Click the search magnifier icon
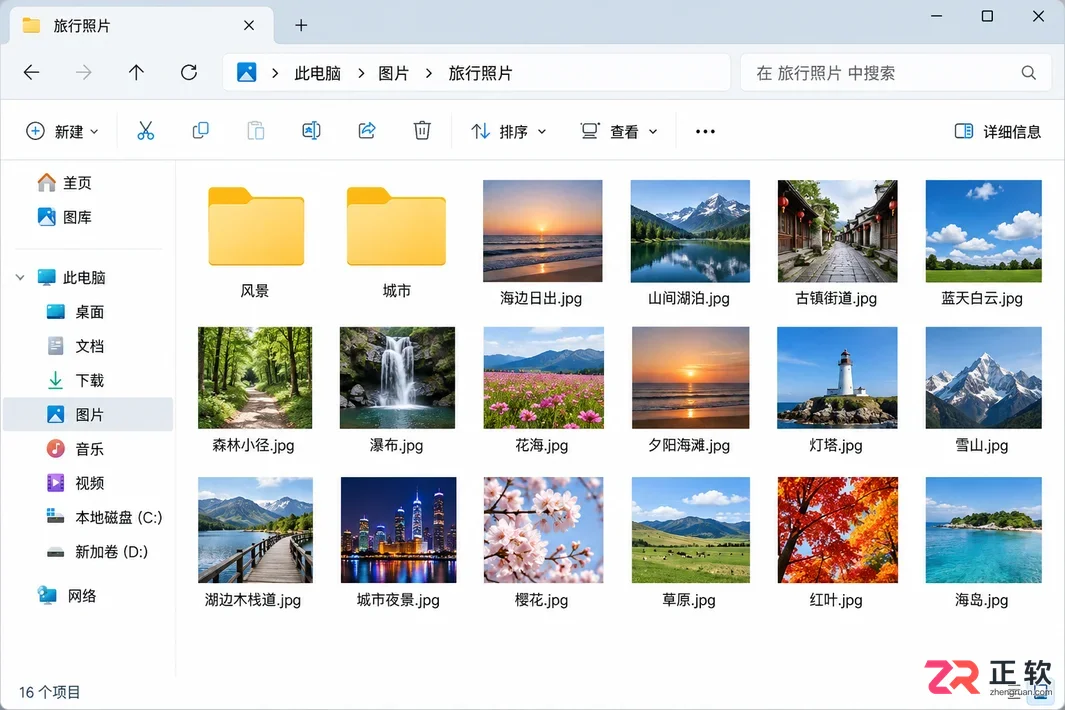 pos(1028,73)
